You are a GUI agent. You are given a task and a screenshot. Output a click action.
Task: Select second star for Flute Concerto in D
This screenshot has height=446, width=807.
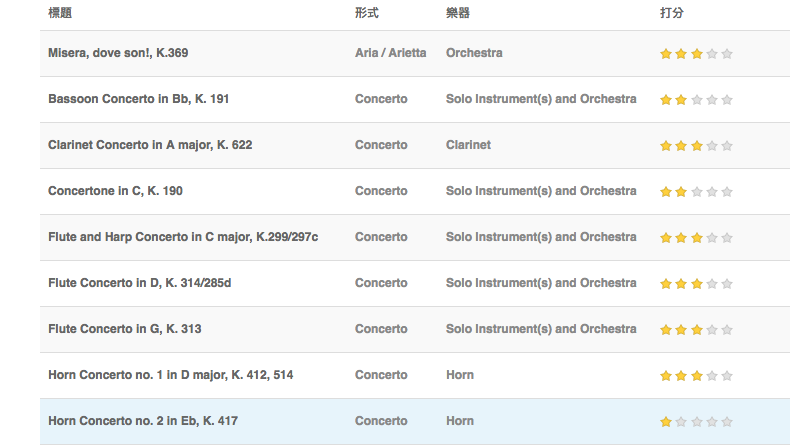coord(681,283)
